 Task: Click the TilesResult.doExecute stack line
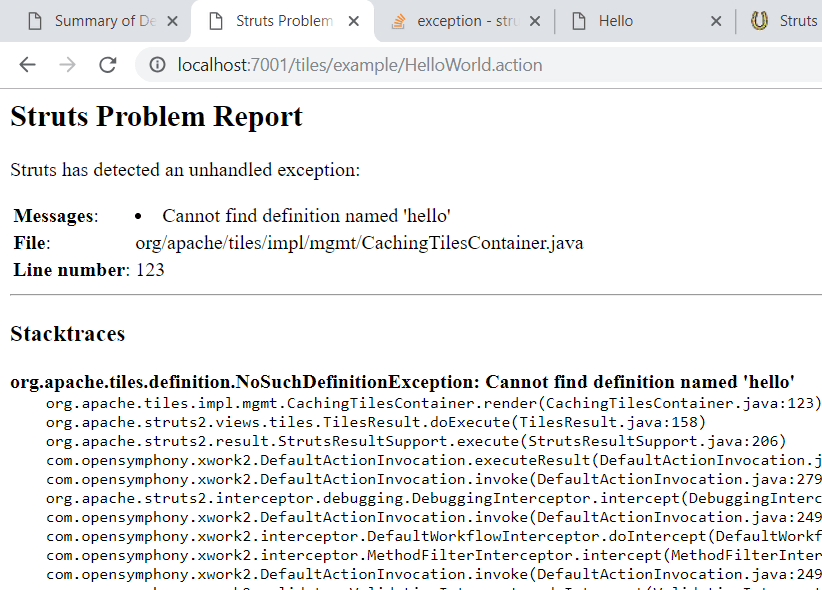pyautogui.click(x=376, y=422)
